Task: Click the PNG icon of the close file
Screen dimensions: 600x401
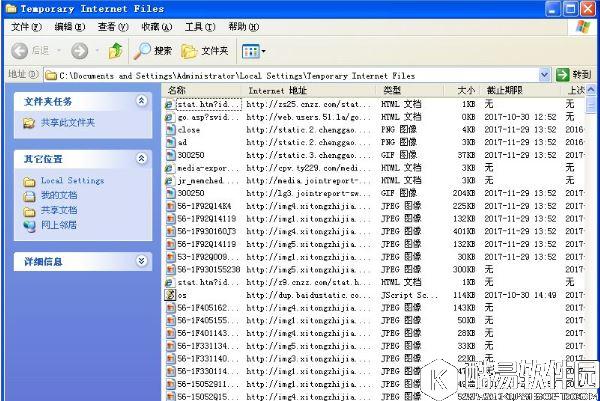Action: (170, 130)
